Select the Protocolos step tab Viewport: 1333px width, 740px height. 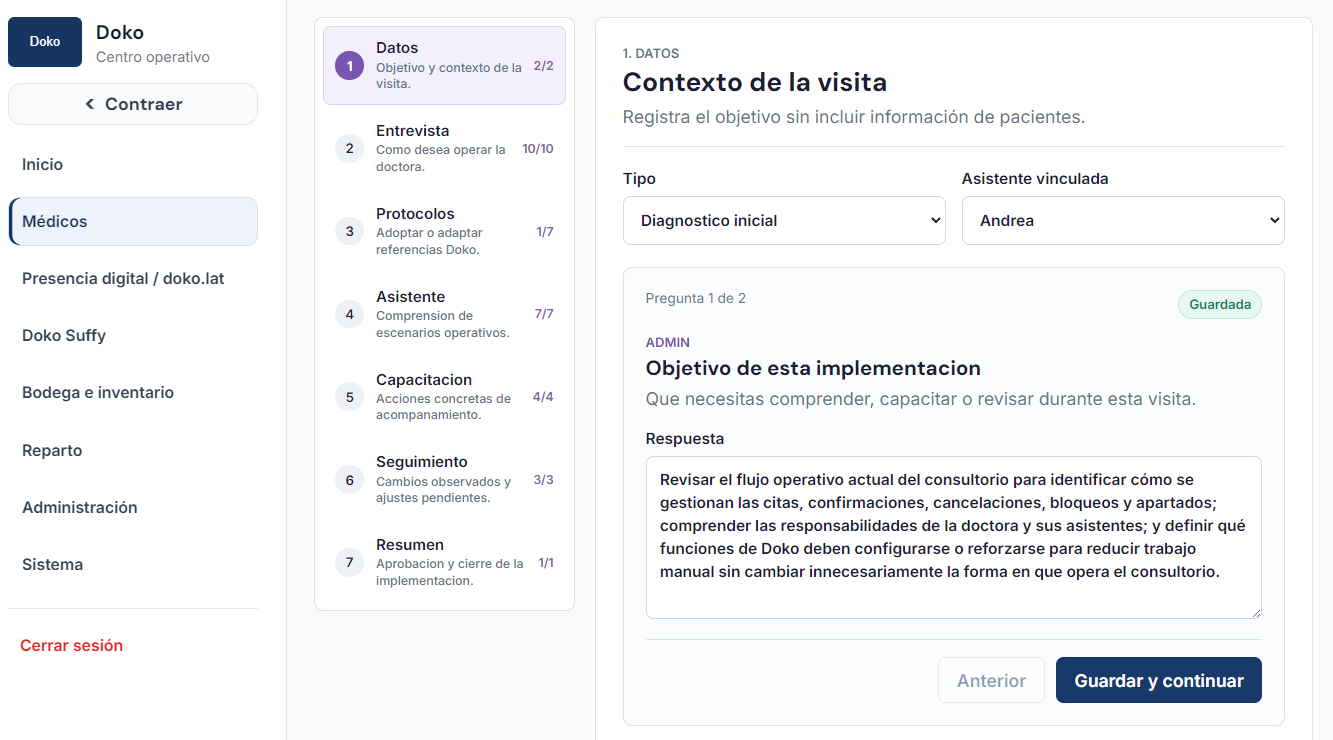click(x=444, y=232)
